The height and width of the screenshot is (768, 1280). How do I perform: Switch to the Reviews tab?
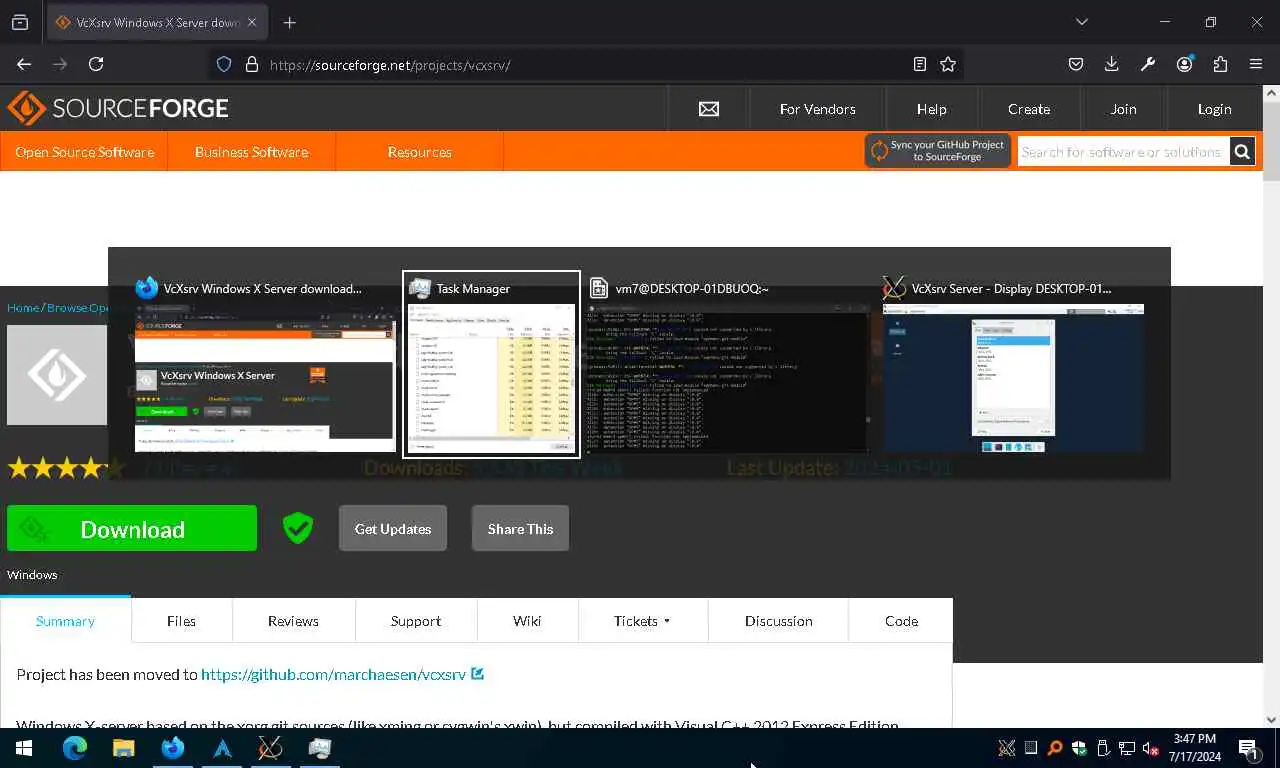point(293,621)
